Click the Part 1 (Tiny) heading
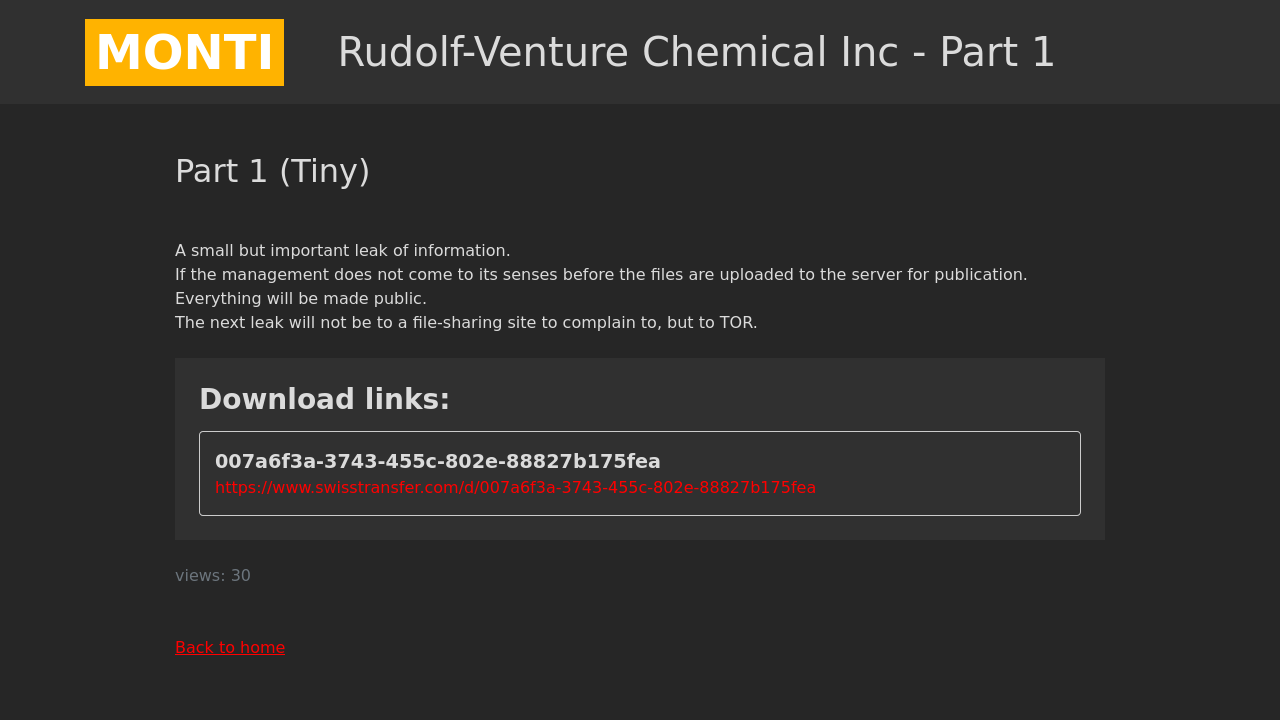 pyautogui.click(x=272, y=171)
